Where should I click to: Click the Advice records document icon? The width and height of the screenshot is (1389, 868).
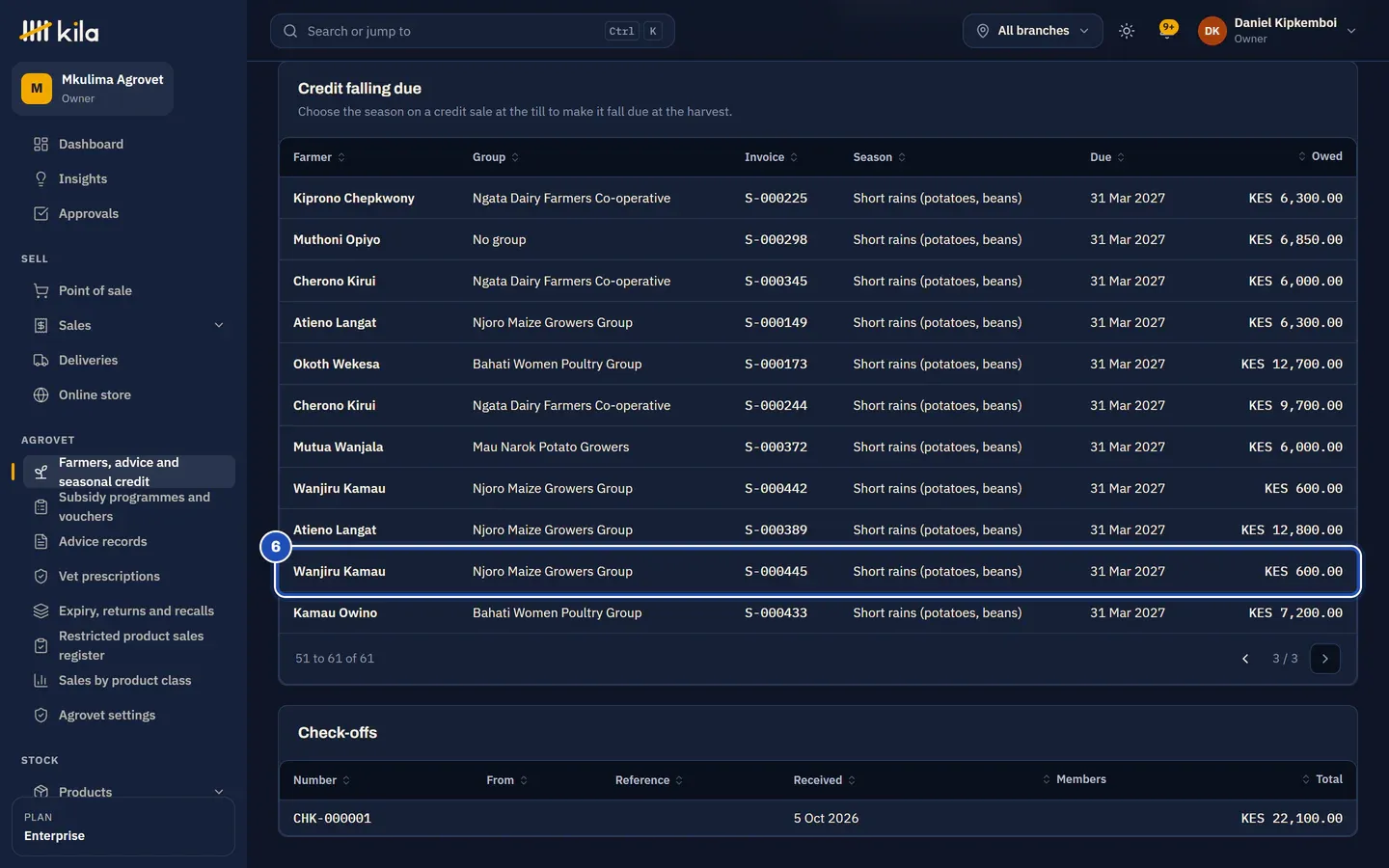click(41, 541)
